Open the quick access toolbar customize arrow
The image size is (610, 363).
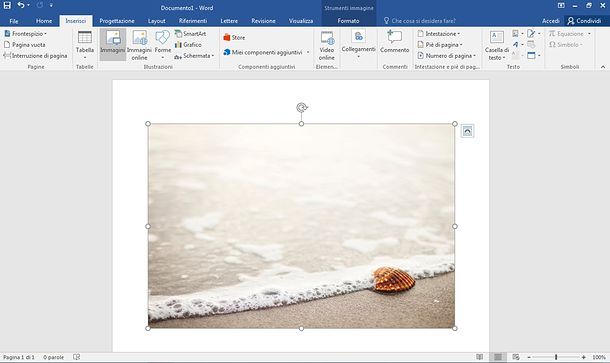pyautogui.click(x=51, y=5)
